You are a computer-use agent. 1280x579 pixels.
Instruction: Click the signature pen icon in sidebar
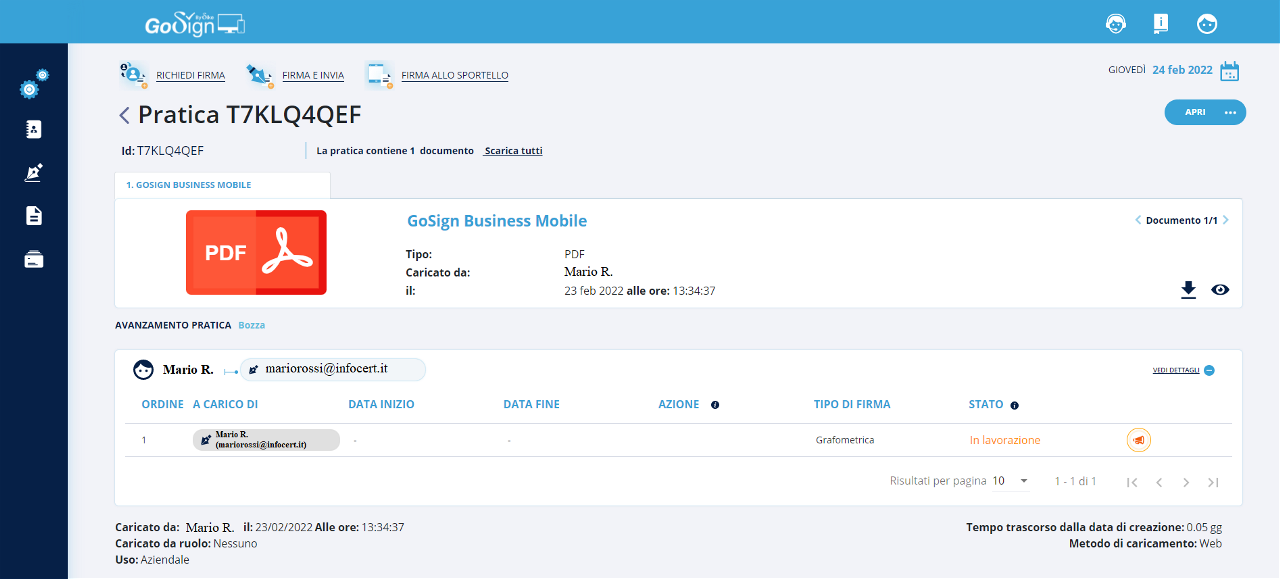[34, 173]
